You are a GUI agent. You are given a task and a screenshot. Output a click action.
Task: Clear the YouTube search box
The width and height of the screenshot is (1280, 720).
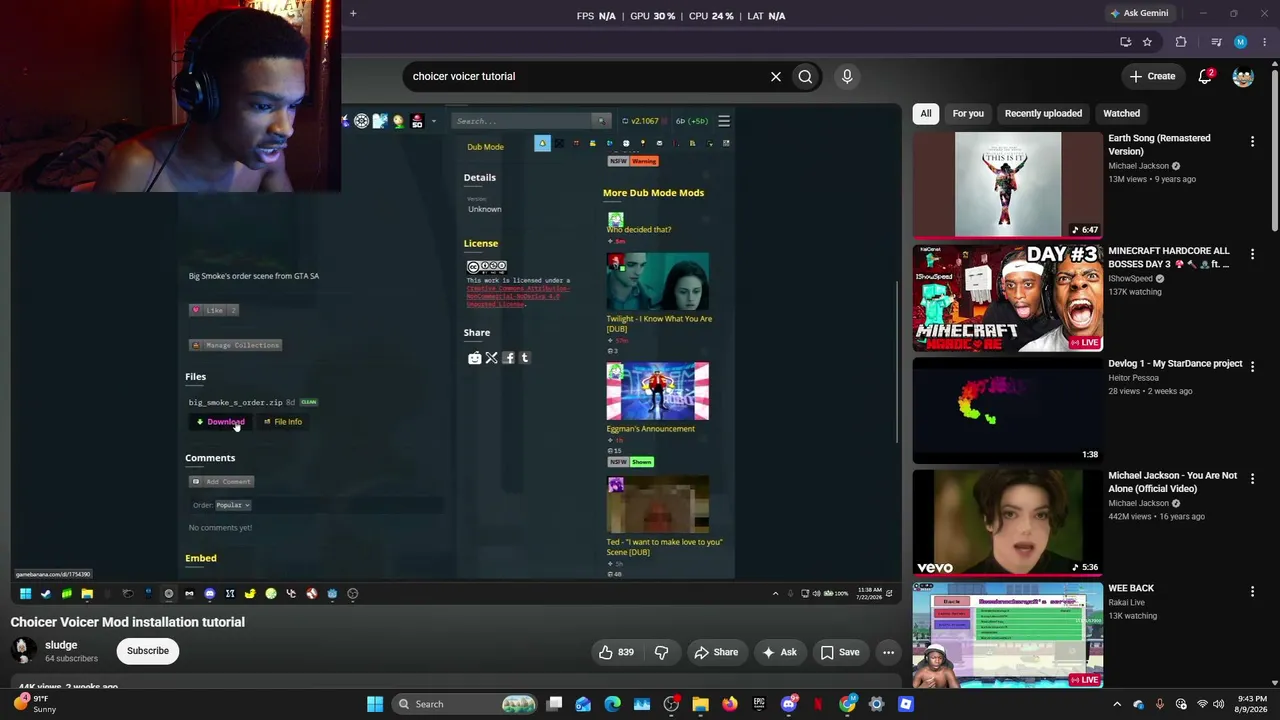(775, 76)
